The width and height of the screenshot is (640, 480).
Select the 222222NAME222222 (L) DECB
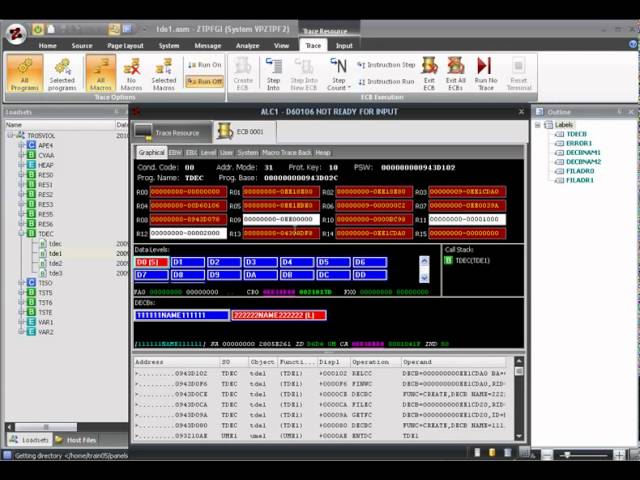click(x=279, y=315)
